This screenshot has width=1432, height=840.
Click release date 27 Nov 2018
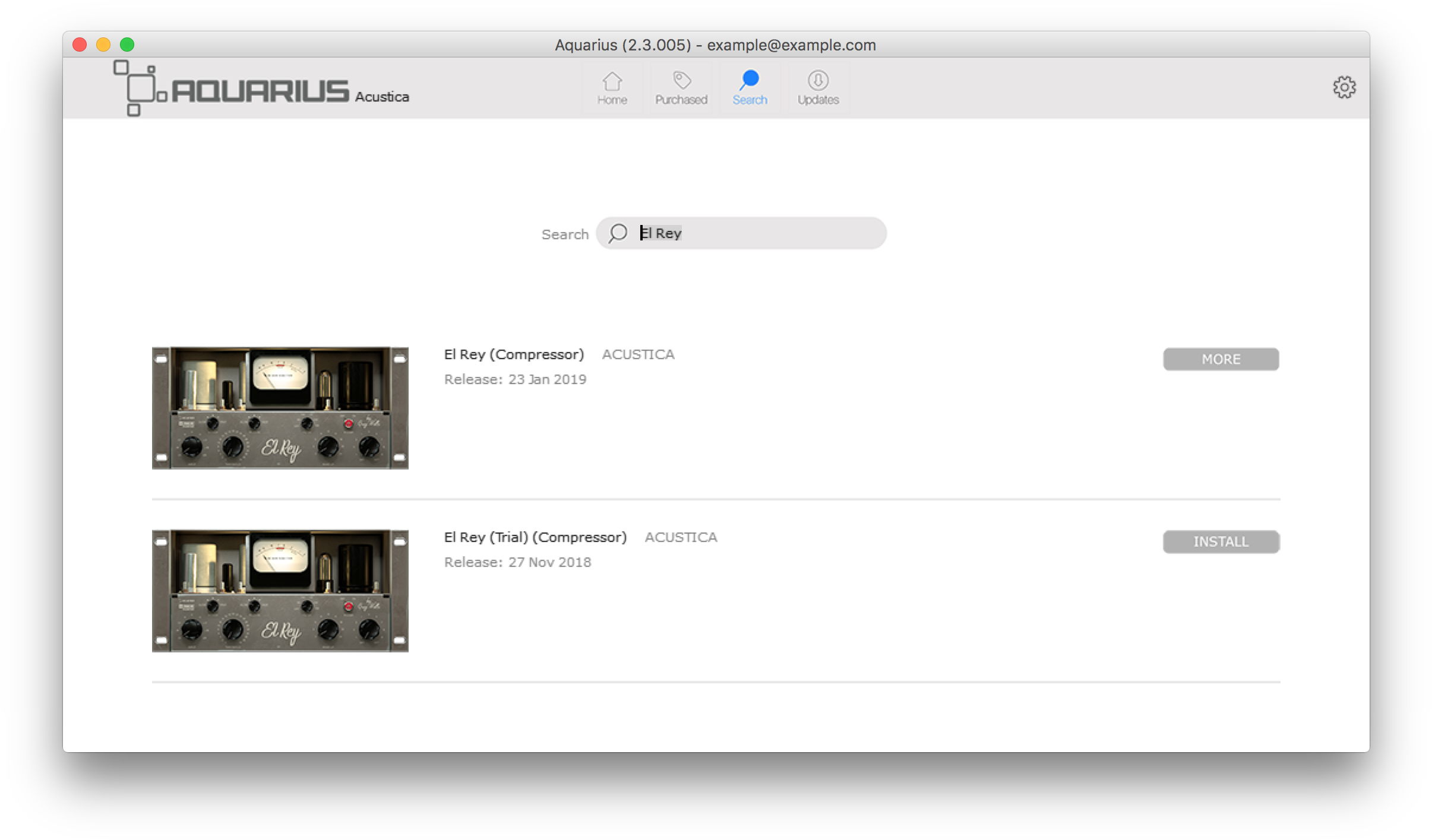(549, 562)
